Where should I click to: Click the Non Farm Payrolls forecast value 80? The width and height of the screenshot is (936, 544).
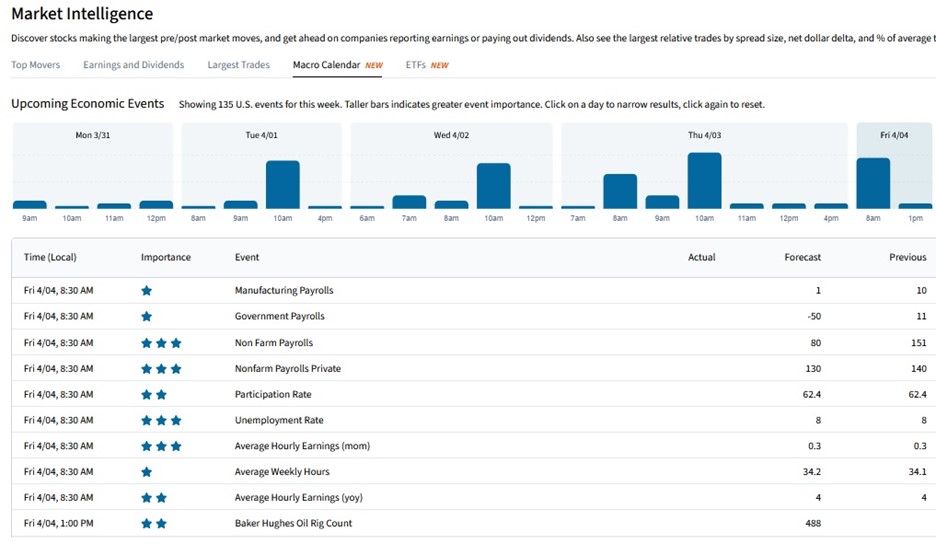tap(815, 343)
